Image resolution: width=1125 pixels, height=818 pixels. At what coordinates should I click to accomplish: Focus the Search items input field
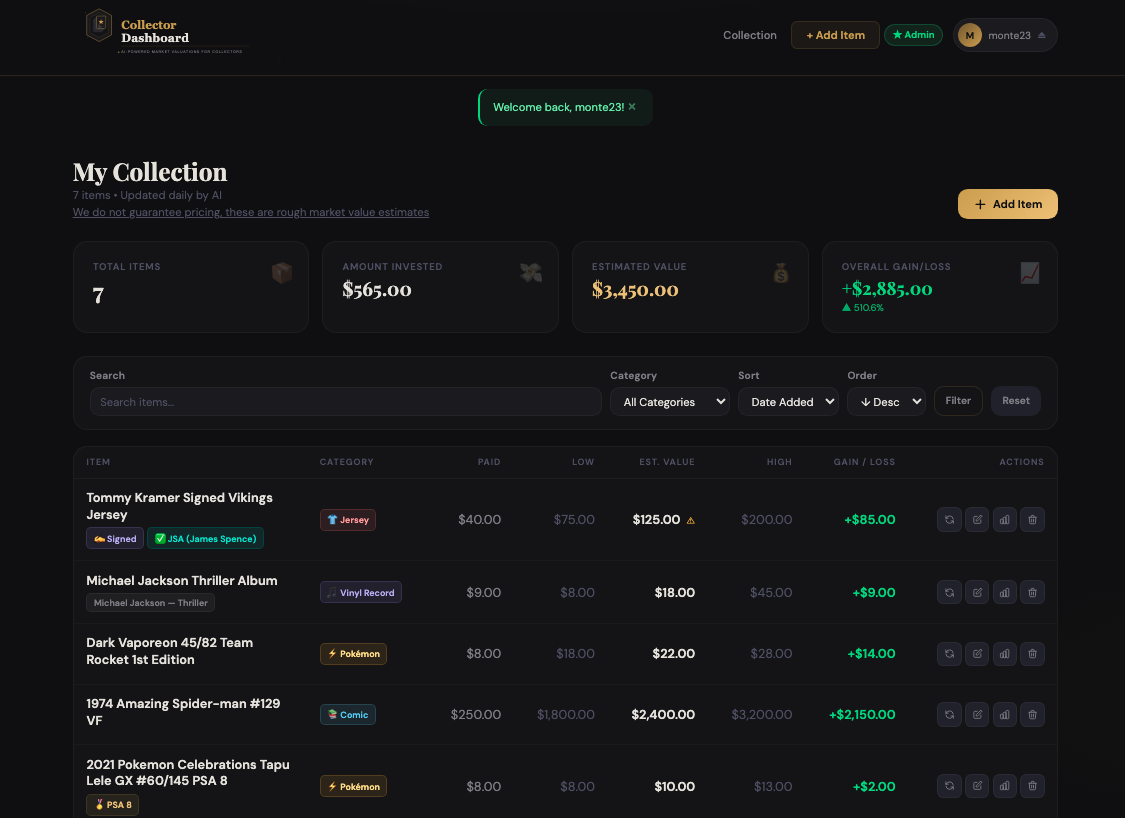click(x=346, y=402)
